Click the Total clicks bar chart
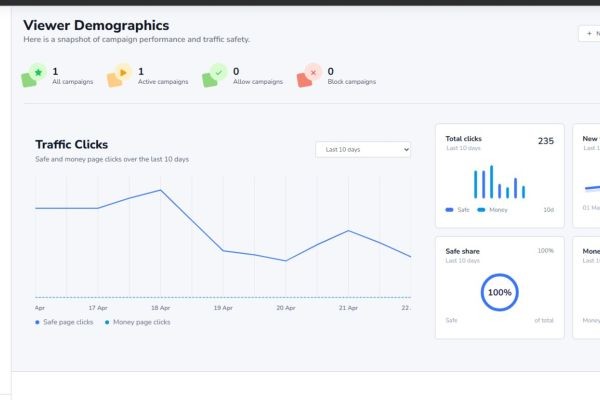 [499, 182]
